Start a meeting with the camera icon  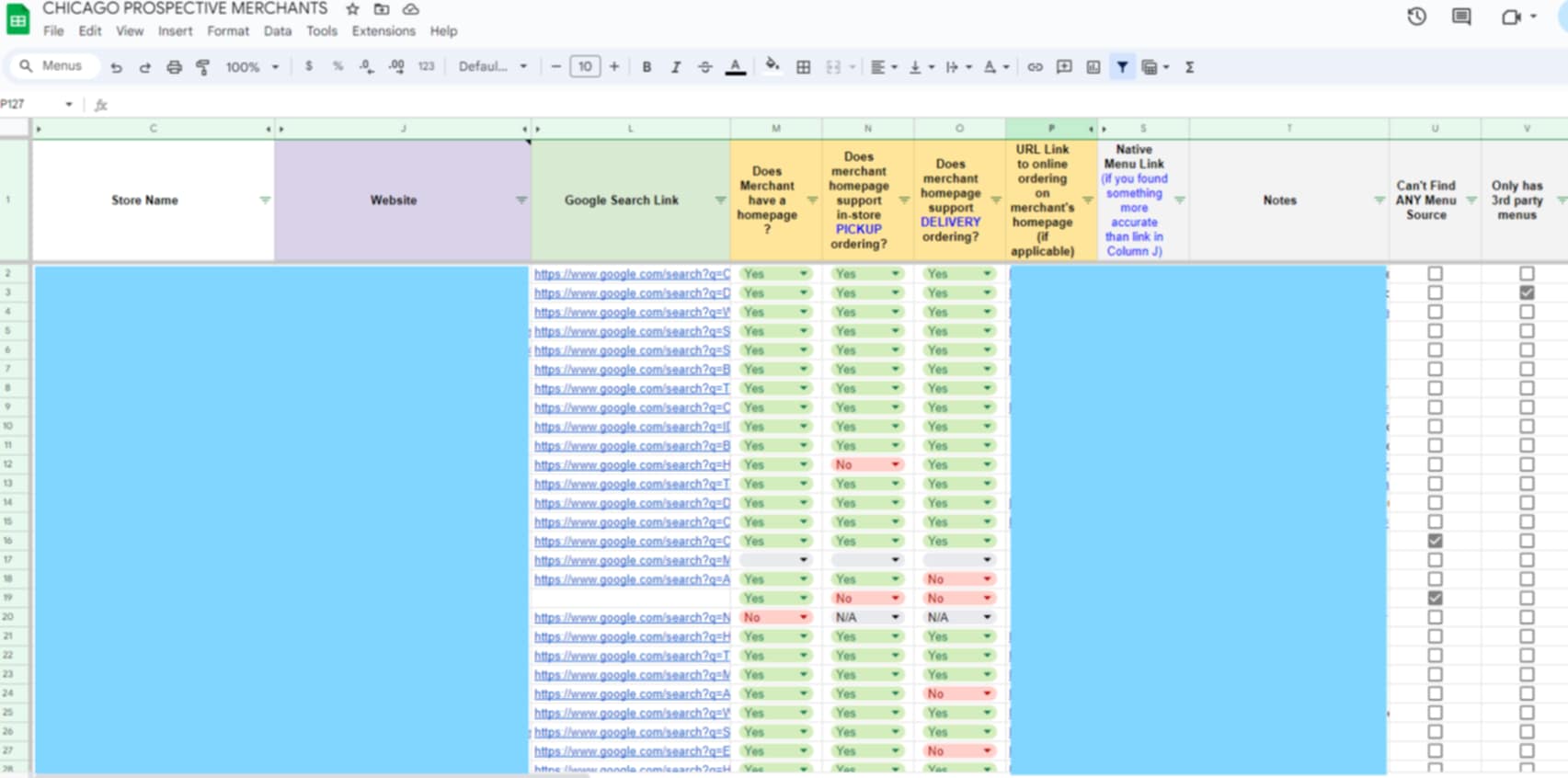(x=1511, y=17)
